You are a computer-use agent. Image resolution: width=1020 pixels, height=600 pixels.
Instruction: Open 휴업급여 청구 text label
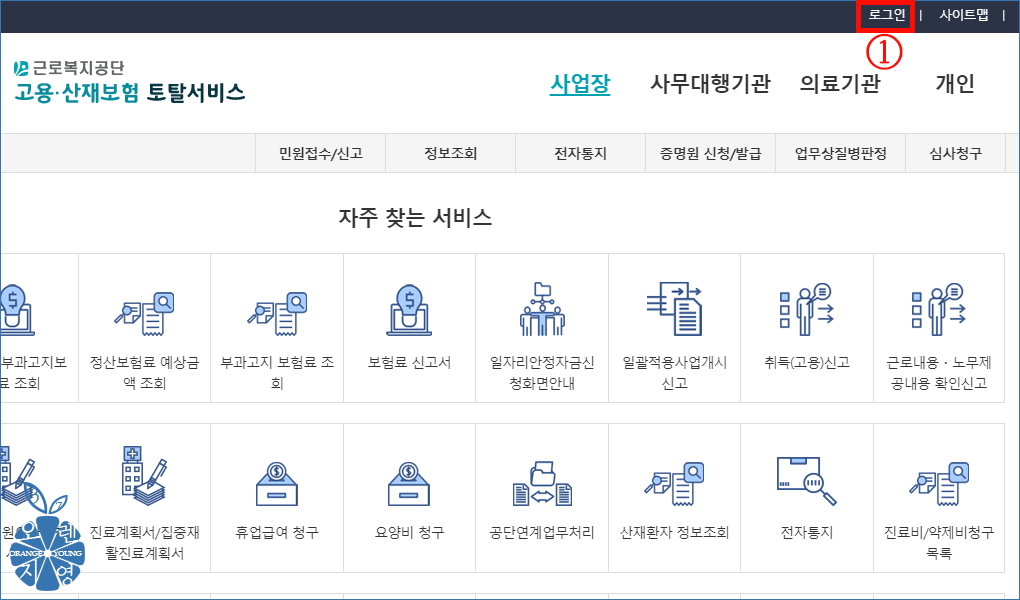pos(277,532)
